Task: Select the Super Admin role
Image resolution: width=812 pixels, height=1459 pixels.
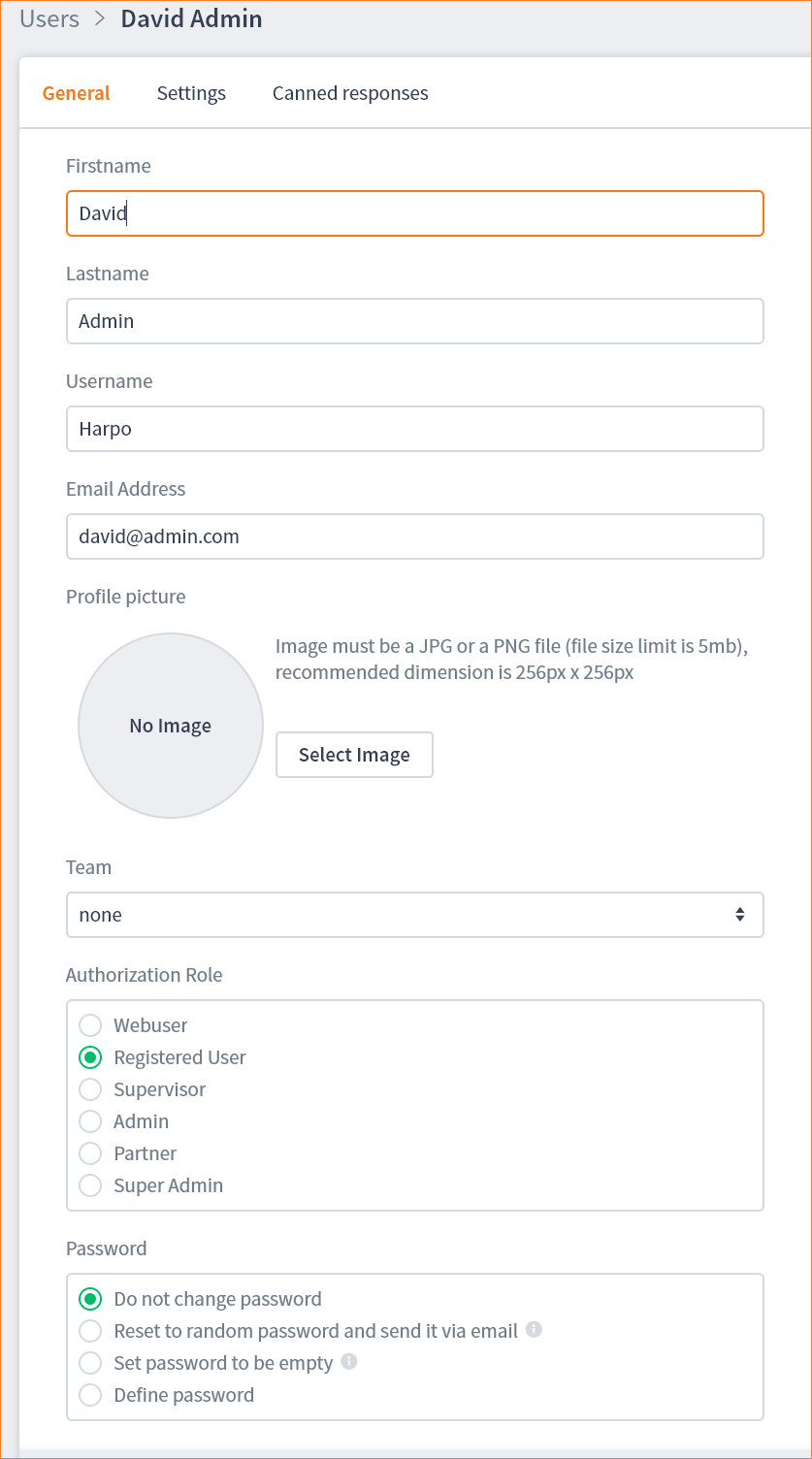Action: (90, 1185)
